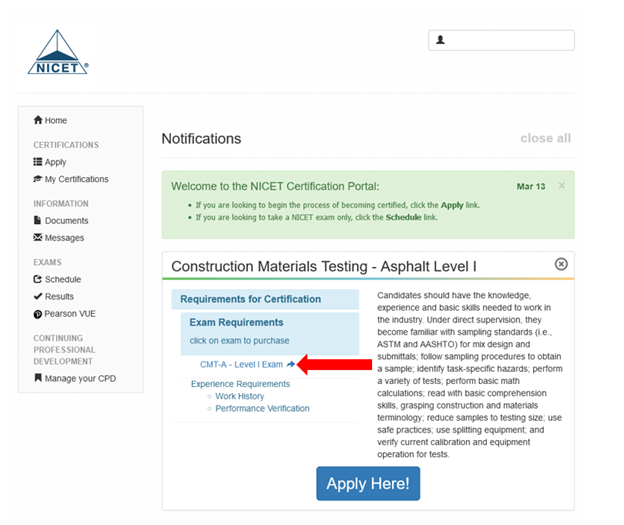
Task: Click bold Apply link in welcome message
Action: (x=452, y=205)
